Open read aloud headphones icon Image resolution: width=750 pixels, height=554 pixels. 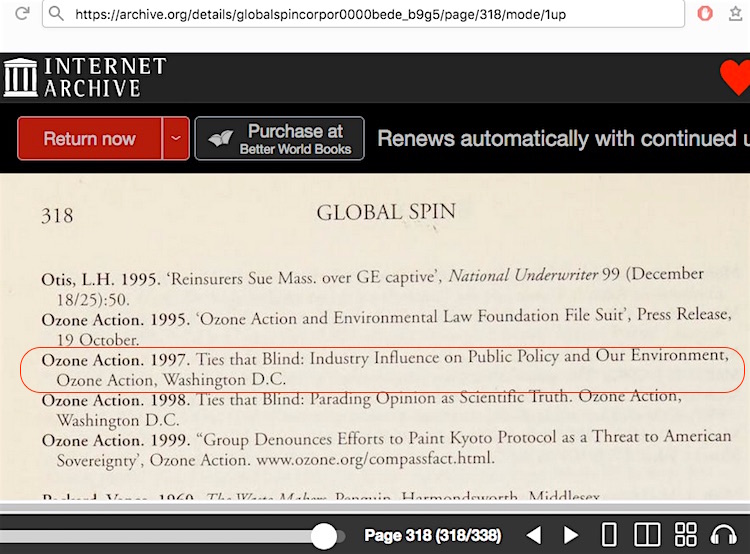(723, 535)
